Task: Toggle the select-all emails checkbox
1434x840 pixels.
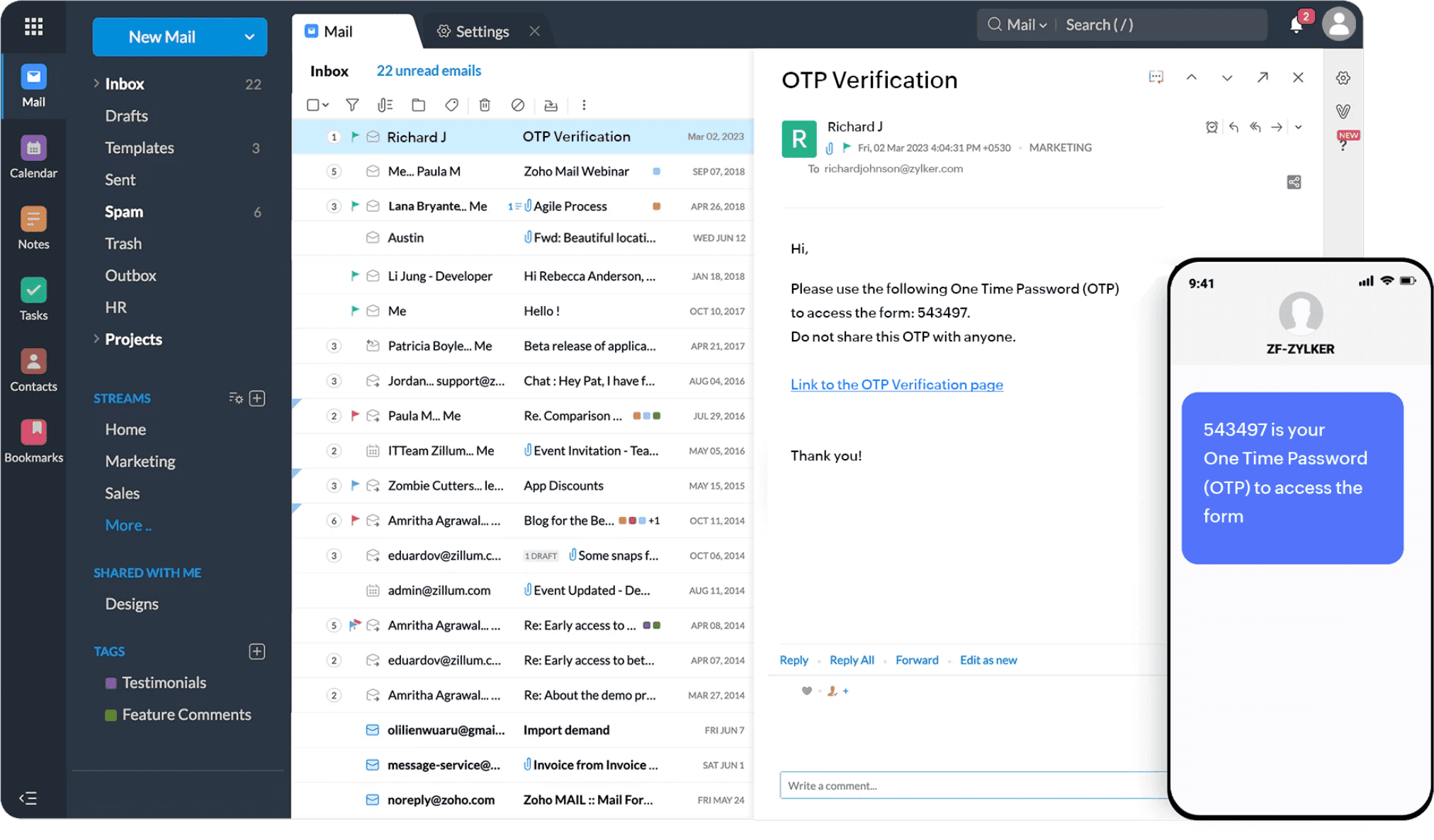Action: (x=312, y=105)
